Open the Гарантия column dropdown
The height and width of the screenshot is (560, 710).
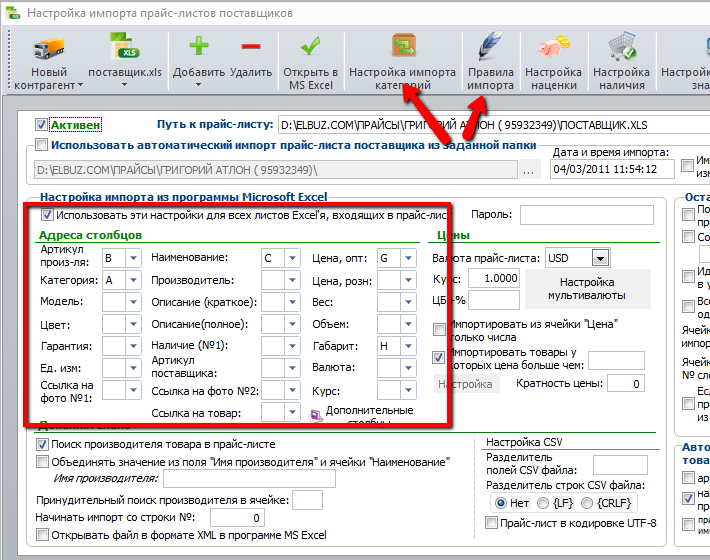[133, 346]
